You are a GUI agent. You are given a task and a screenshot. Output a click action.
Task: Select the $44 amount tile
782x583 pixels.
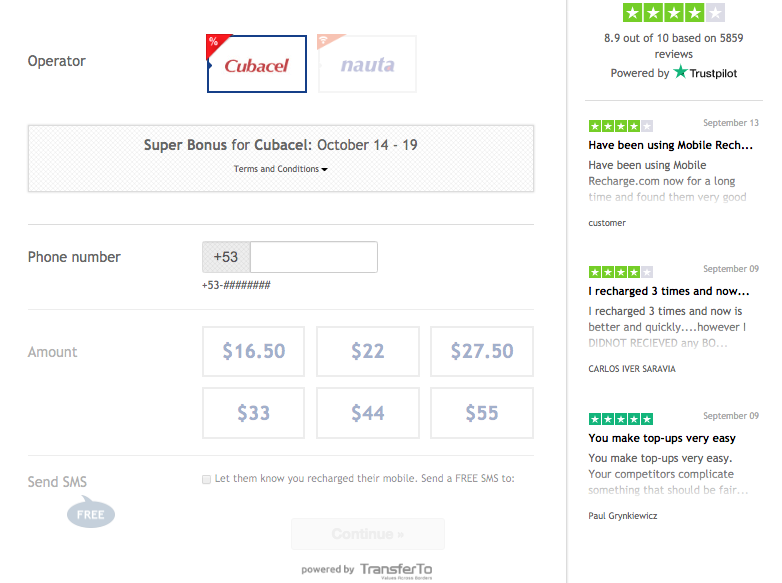[x=368, y=413]
